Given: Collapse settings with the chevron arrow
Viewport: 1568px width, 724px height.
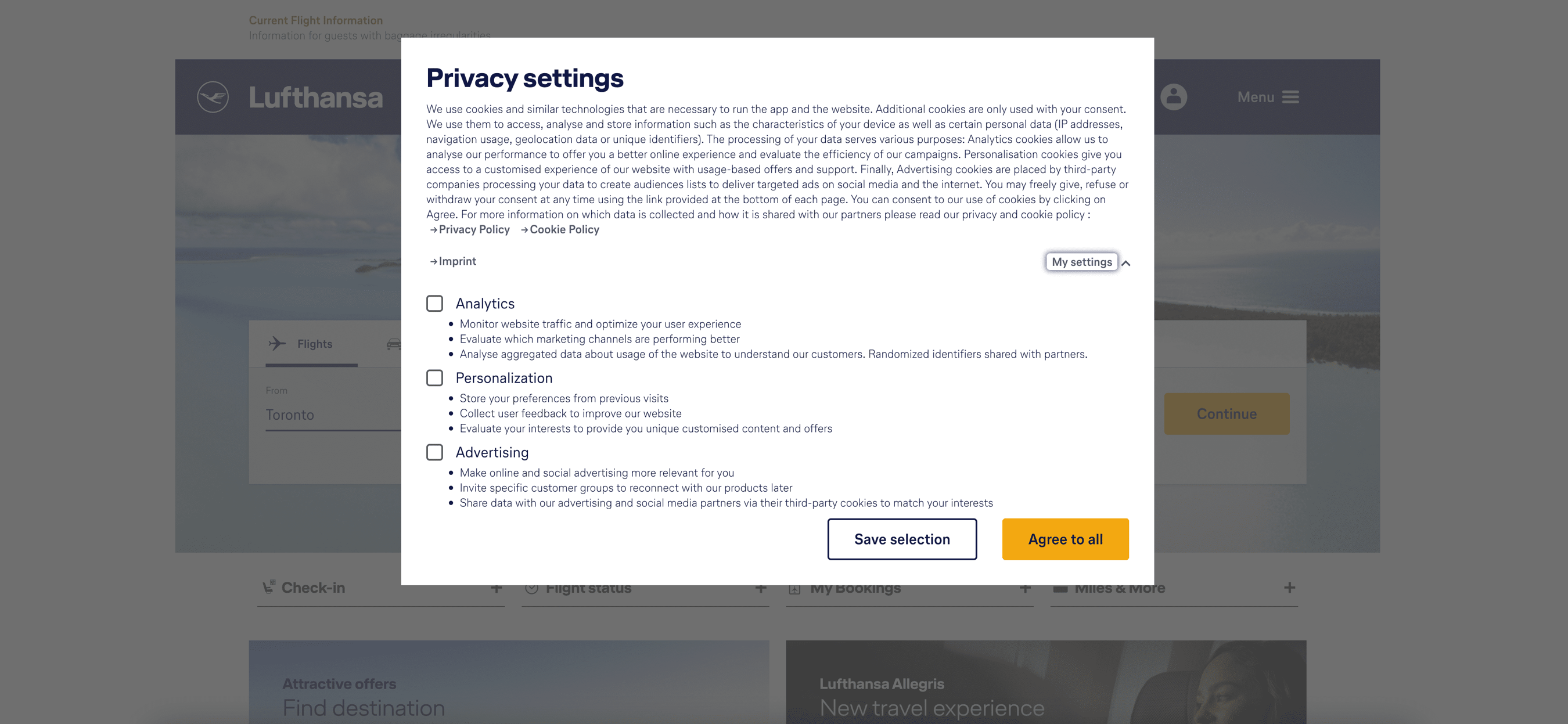Looking at the screenshot, I should [1126, 263].
